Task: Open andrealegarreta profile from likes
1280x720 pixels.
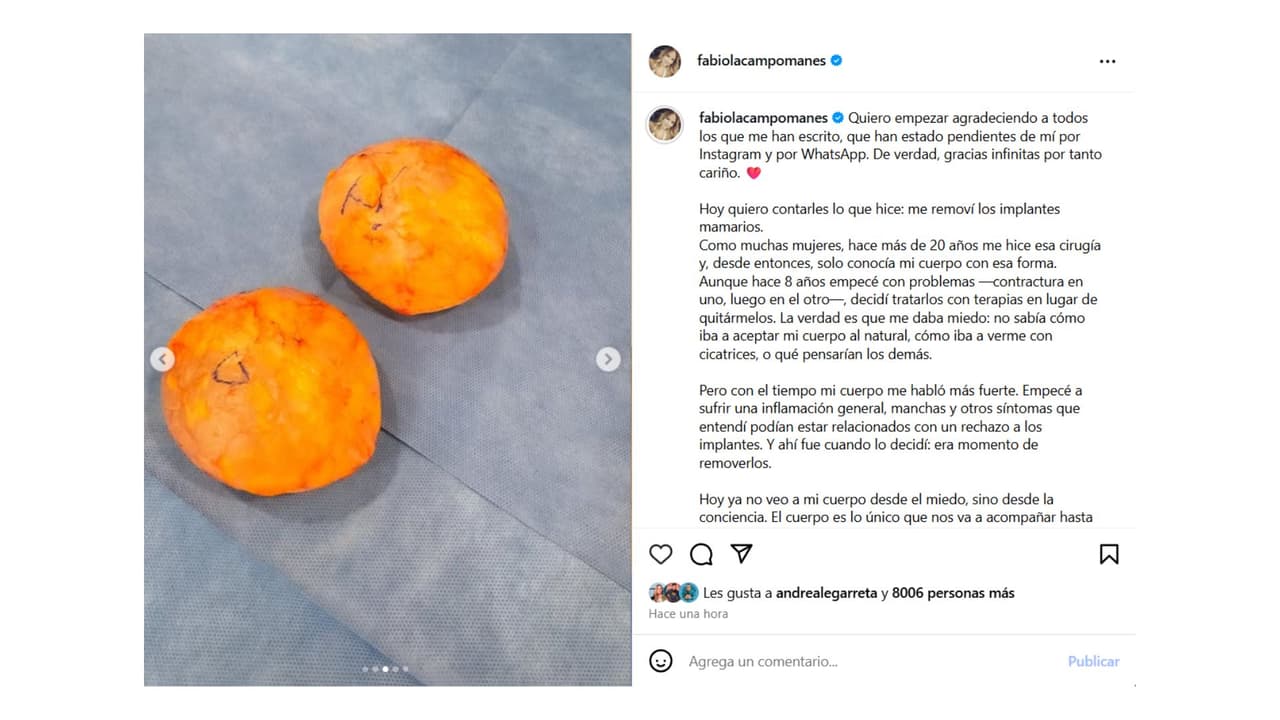Action: pyautogui.click(x=828, y=593)
